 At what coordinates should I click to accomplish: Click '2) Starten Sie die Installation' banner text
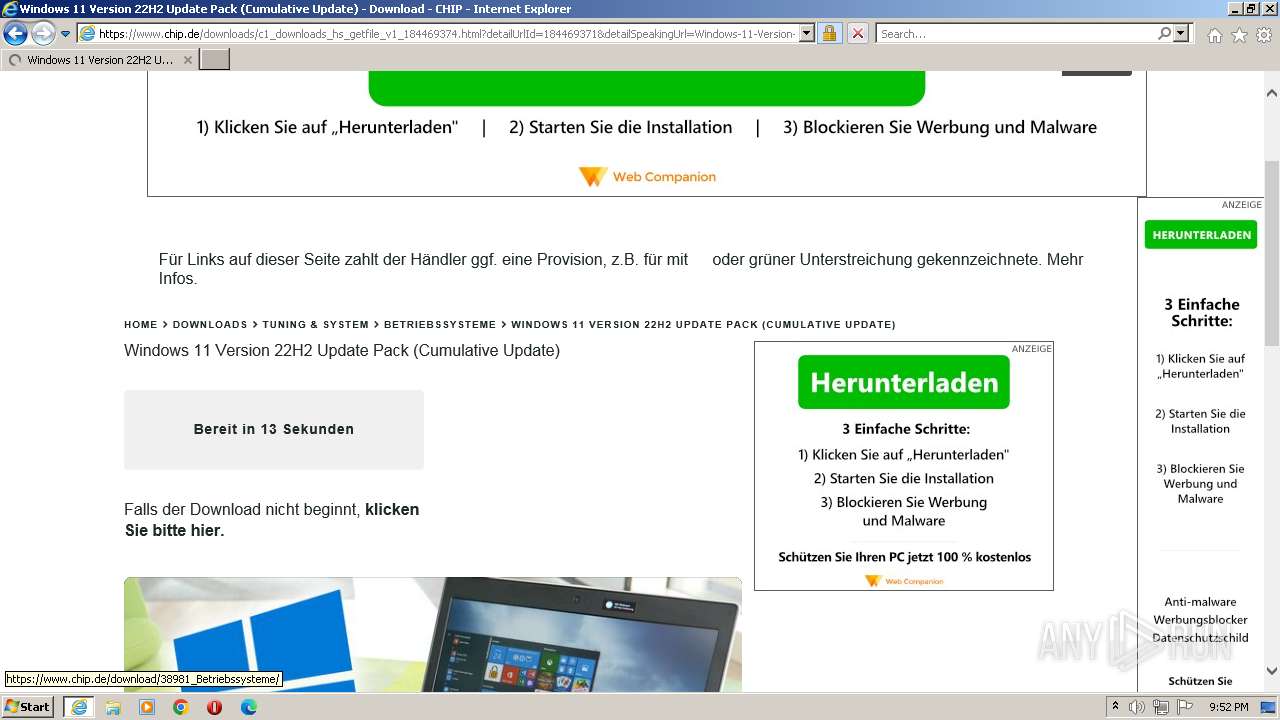621,127
